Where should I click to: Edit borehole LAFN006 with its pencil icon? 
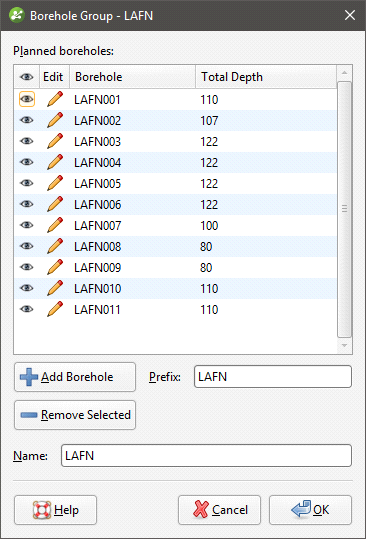[x=55, y=204]
